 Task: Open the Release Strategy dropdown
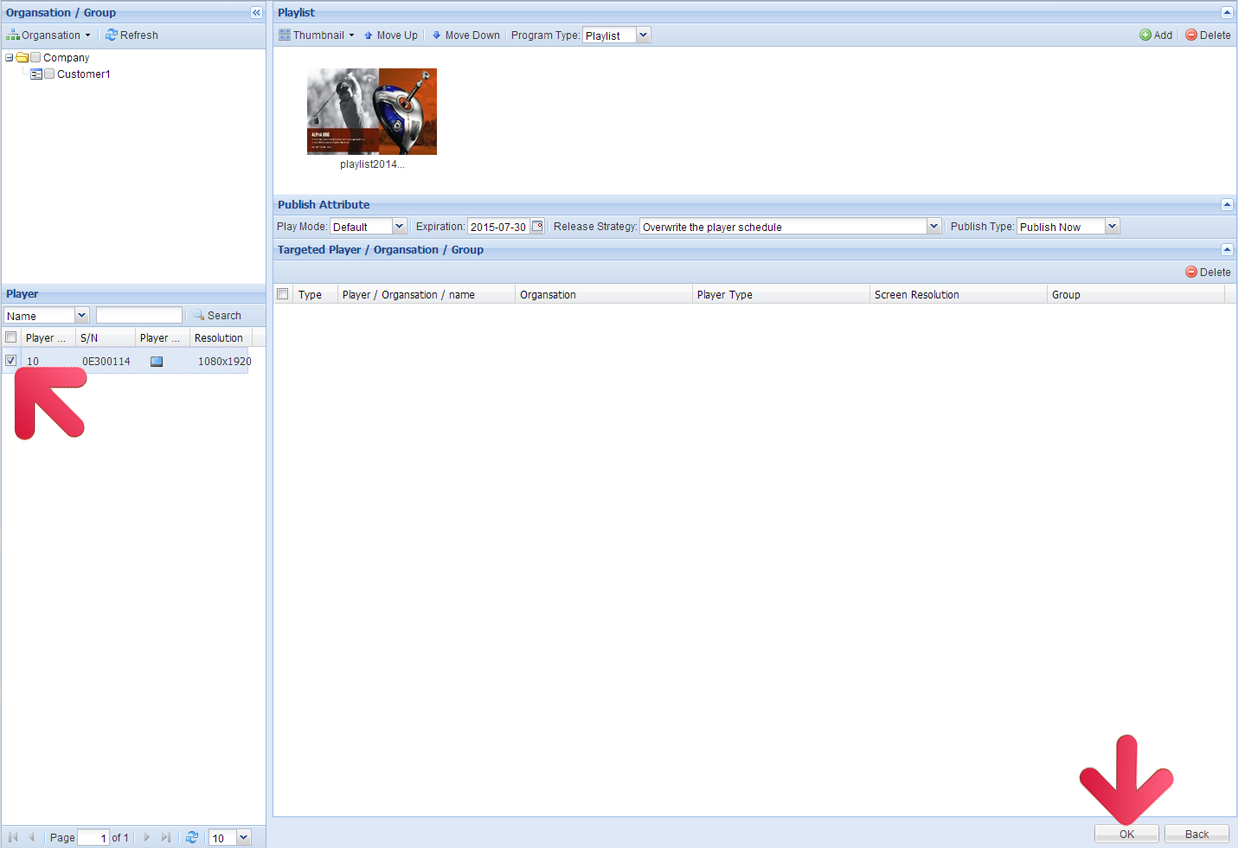pyautogui.click(x=934, y=227)
